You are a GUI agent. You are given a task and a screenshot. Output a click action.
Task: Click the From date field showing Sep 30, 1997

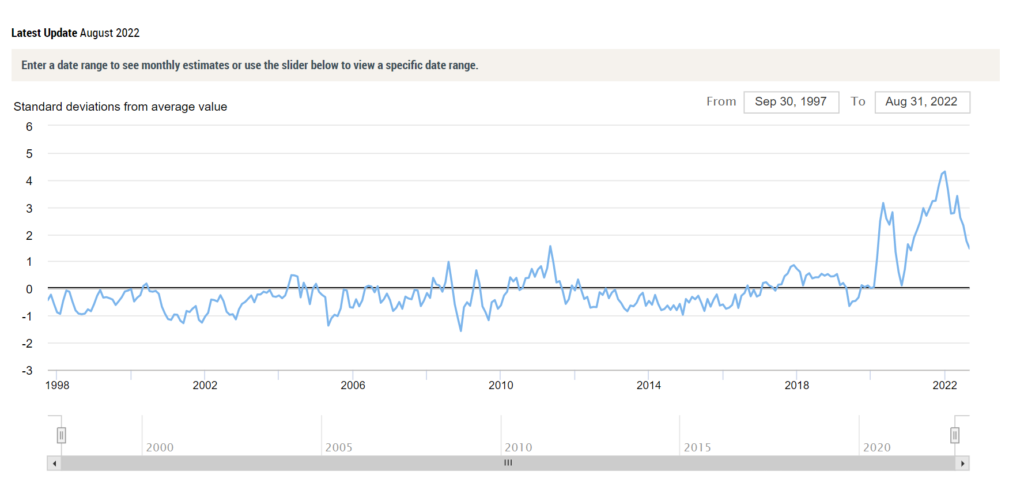pyautogui.click(x=791, y=102)
